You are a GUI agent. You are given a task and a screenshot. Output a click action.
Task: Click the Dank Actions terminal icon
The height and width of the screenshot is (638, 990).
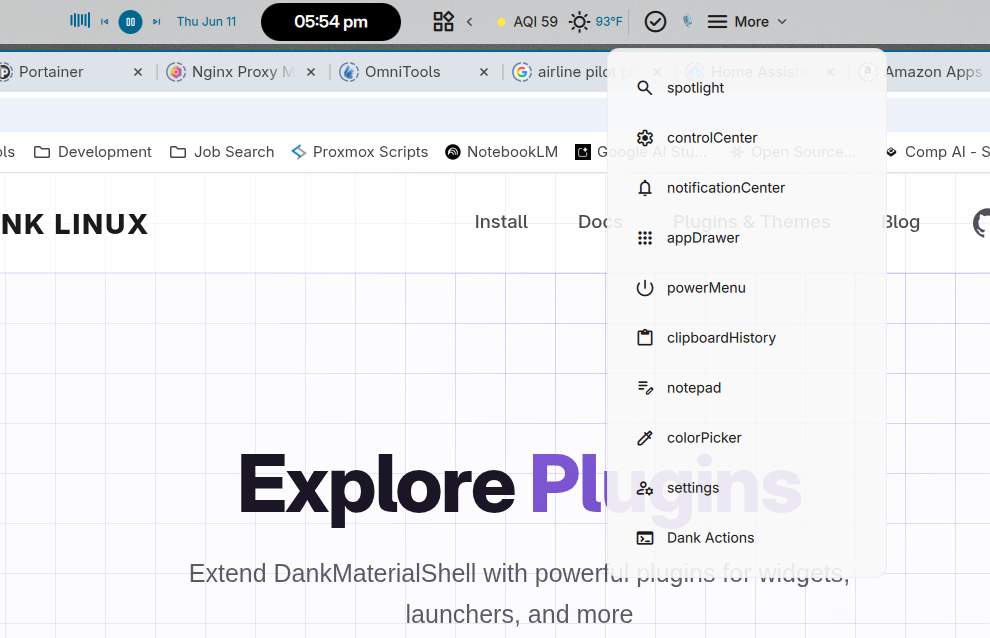point(644,538)
